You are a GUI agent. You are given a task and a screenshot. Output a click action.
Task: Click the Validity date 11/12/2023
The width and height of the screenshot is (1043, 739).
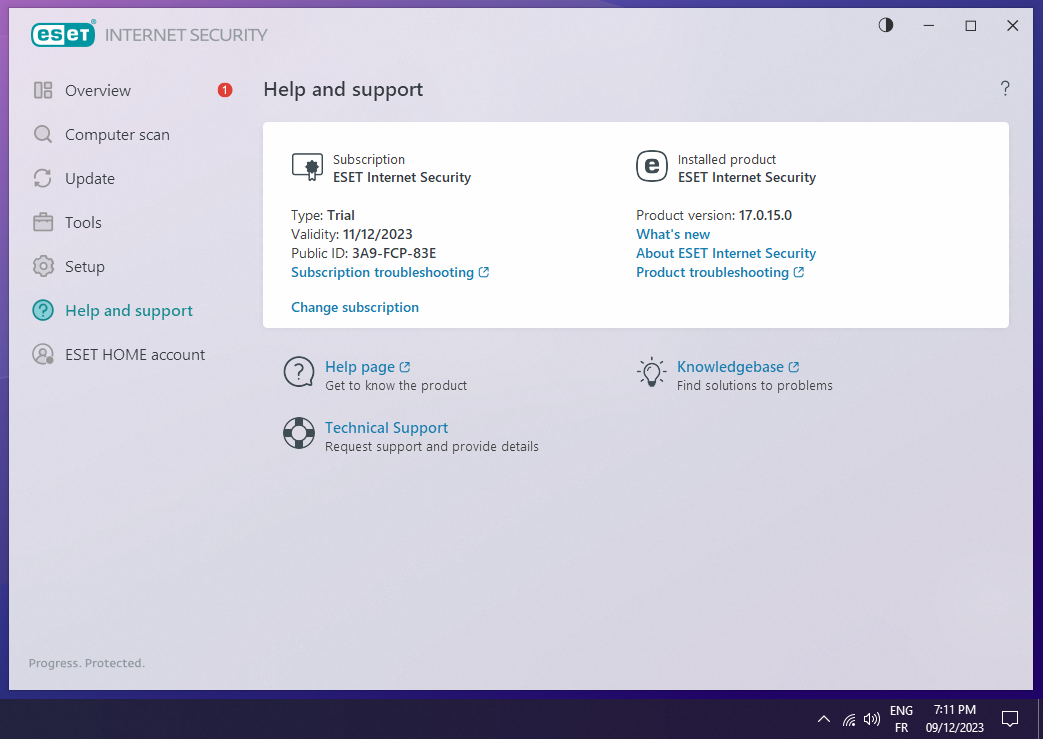(x=352, y=234)
